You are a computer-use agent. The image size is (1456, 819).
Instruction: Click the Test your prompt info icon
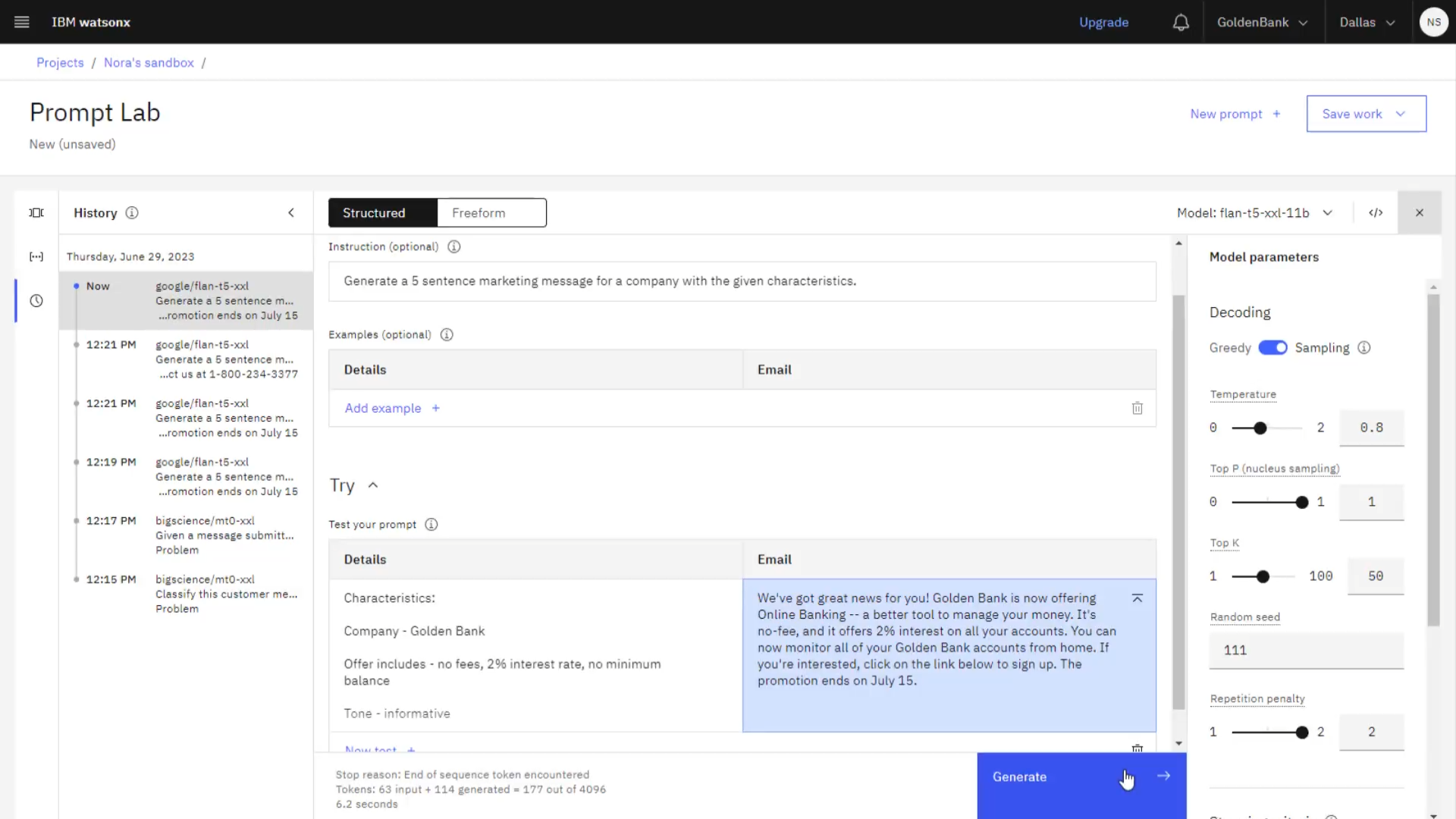point(431,525)
